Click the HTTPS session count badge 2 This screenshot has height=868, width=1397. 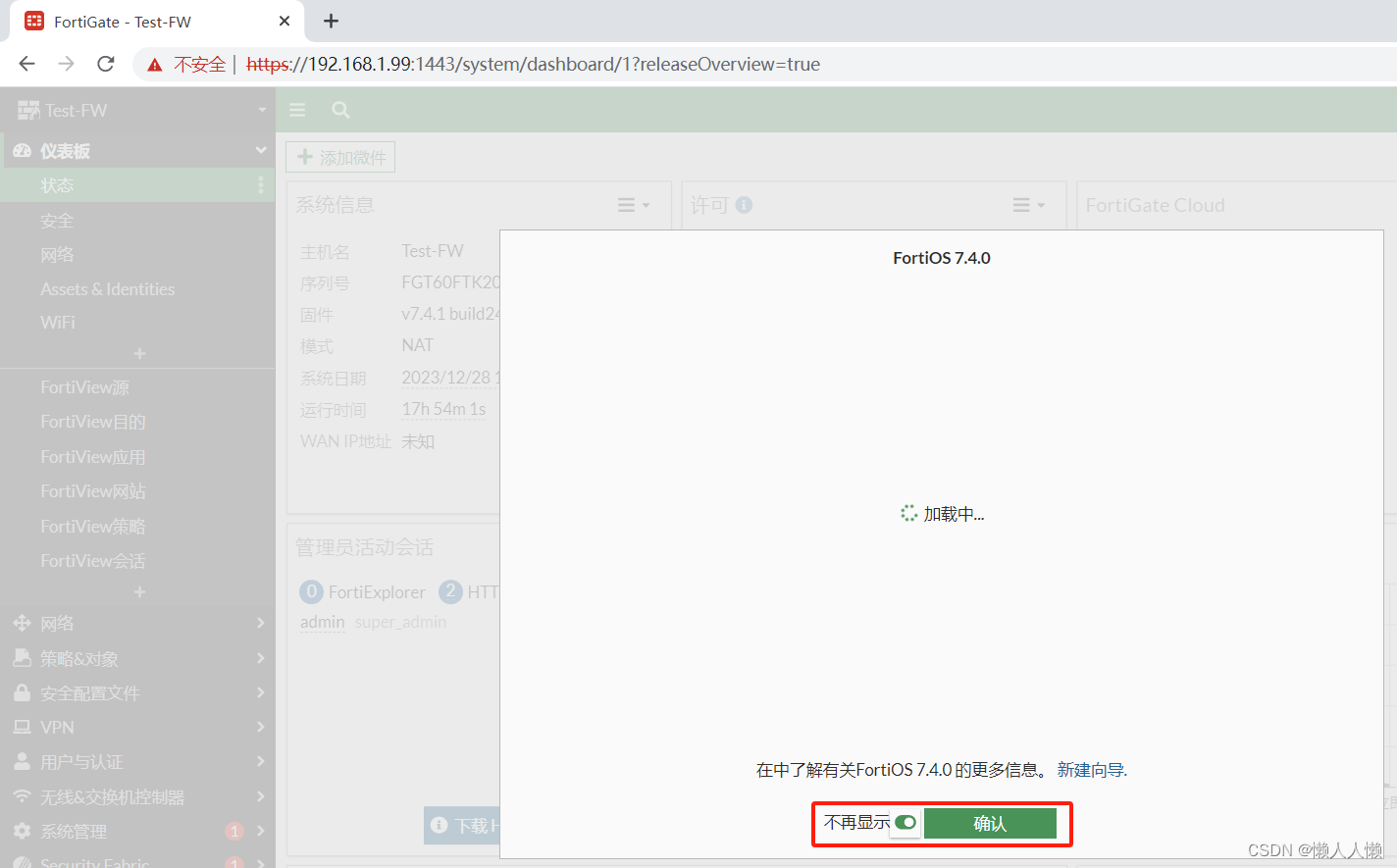point(450,591)
